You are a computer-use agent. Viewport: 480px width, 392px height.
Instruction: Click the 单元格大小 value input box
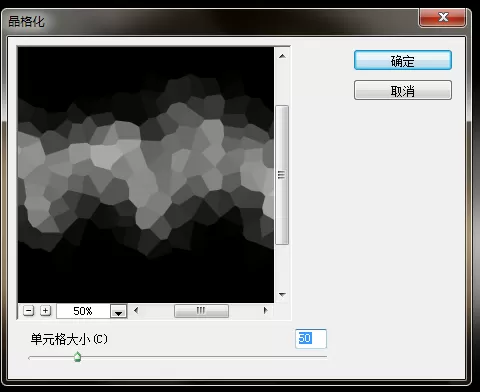[311, 339]
